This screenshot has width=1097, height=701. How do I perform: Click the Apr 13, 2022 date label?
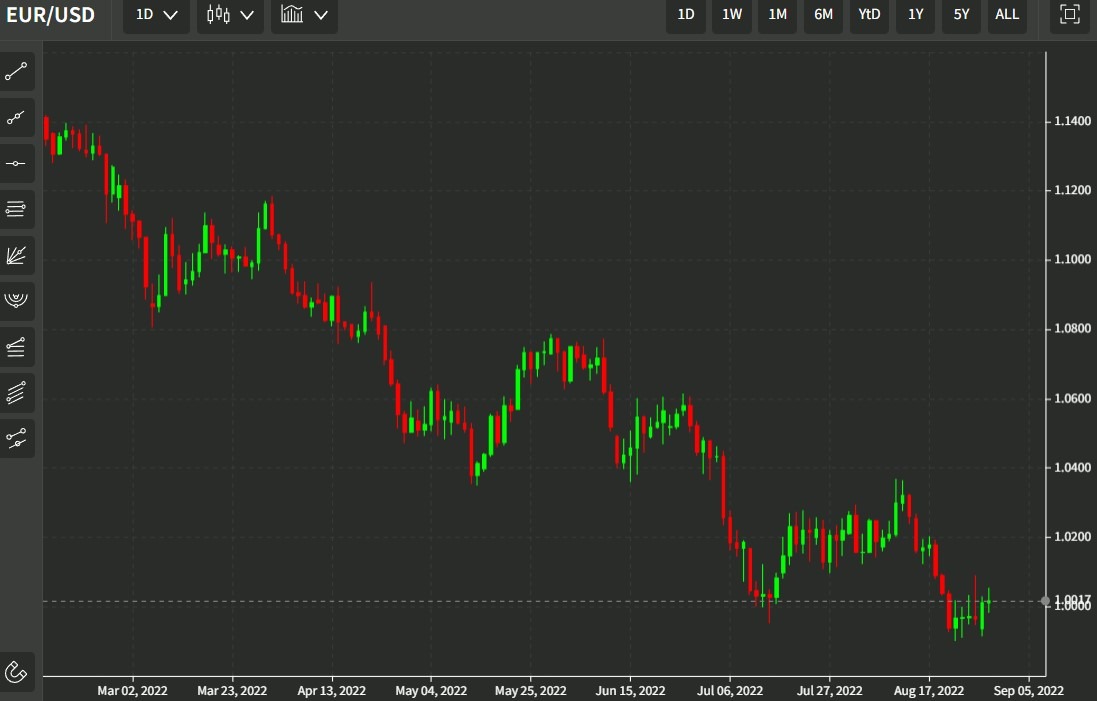332,691
